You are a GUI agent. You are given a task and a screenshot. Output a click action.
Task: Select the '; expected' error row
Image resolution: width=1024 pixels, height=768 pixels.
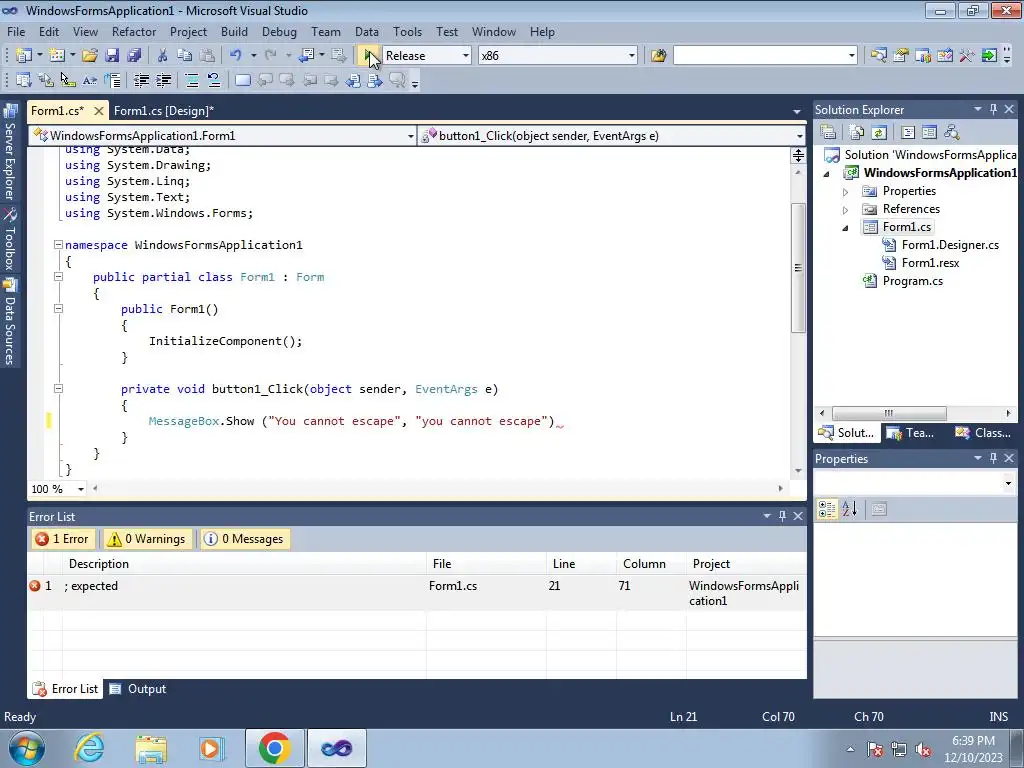pos(417,593)
